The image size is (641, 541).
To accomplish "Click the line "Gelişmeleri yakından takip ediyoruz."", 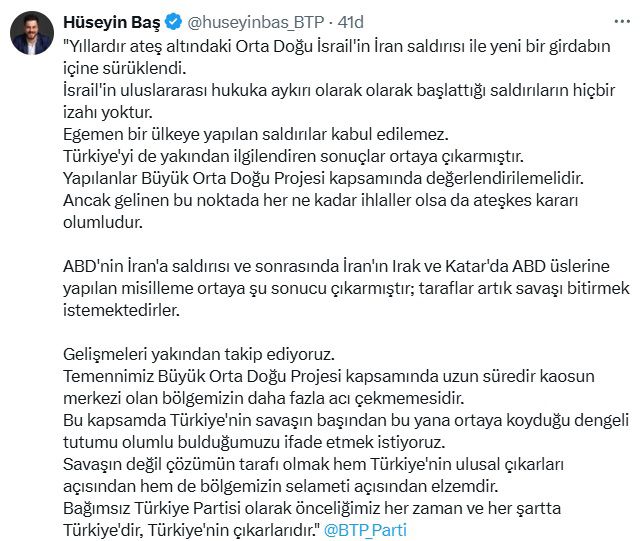I will pos(199,355).
